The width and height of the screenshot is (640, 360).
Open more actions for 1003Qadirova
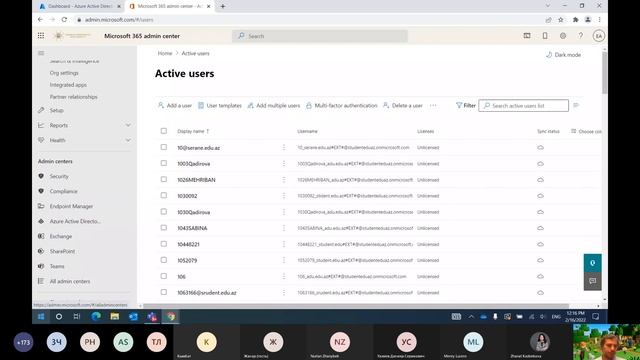coord(284,163)
